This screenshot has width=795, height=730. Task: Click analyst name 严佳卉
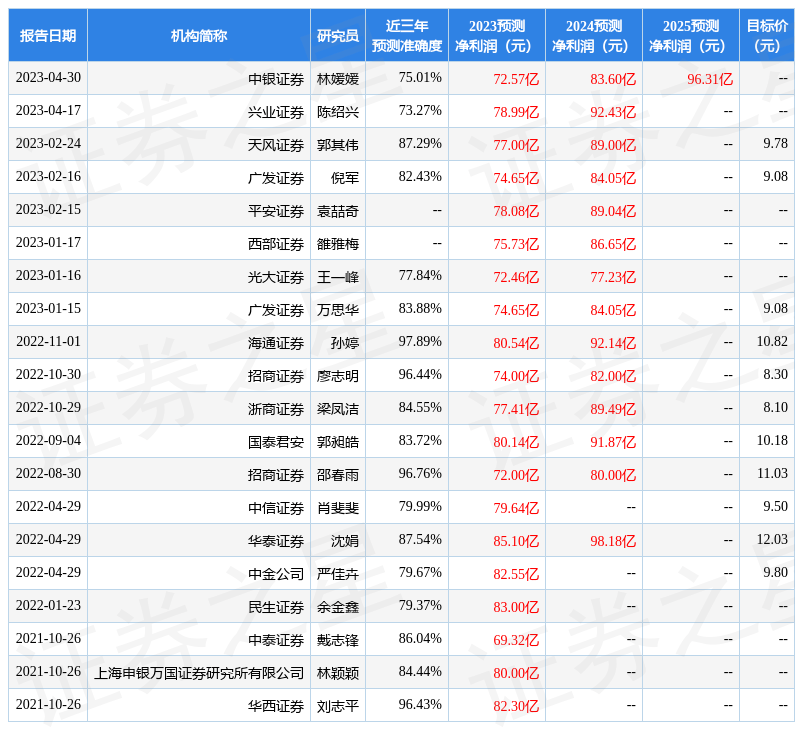point(338,573)
